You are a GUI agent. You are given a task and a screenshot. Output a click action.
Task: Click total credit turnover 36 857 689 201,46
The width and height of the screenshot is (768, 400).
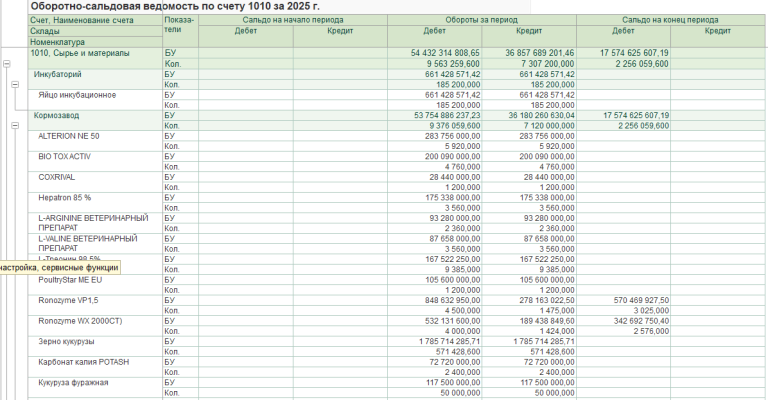coord(540,53)
